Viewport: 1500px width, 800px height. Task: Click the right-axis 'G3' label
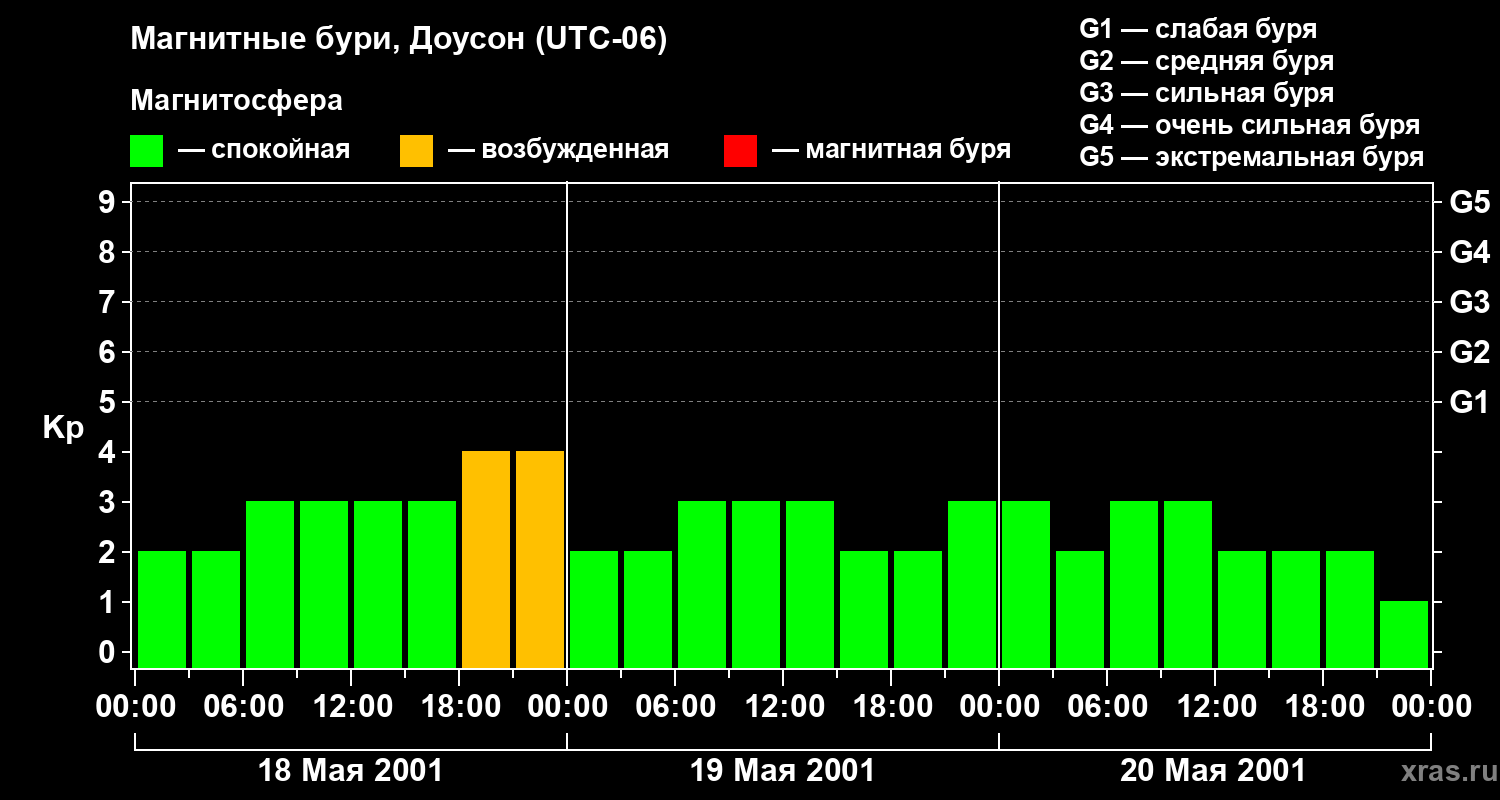pos(1469,302)
